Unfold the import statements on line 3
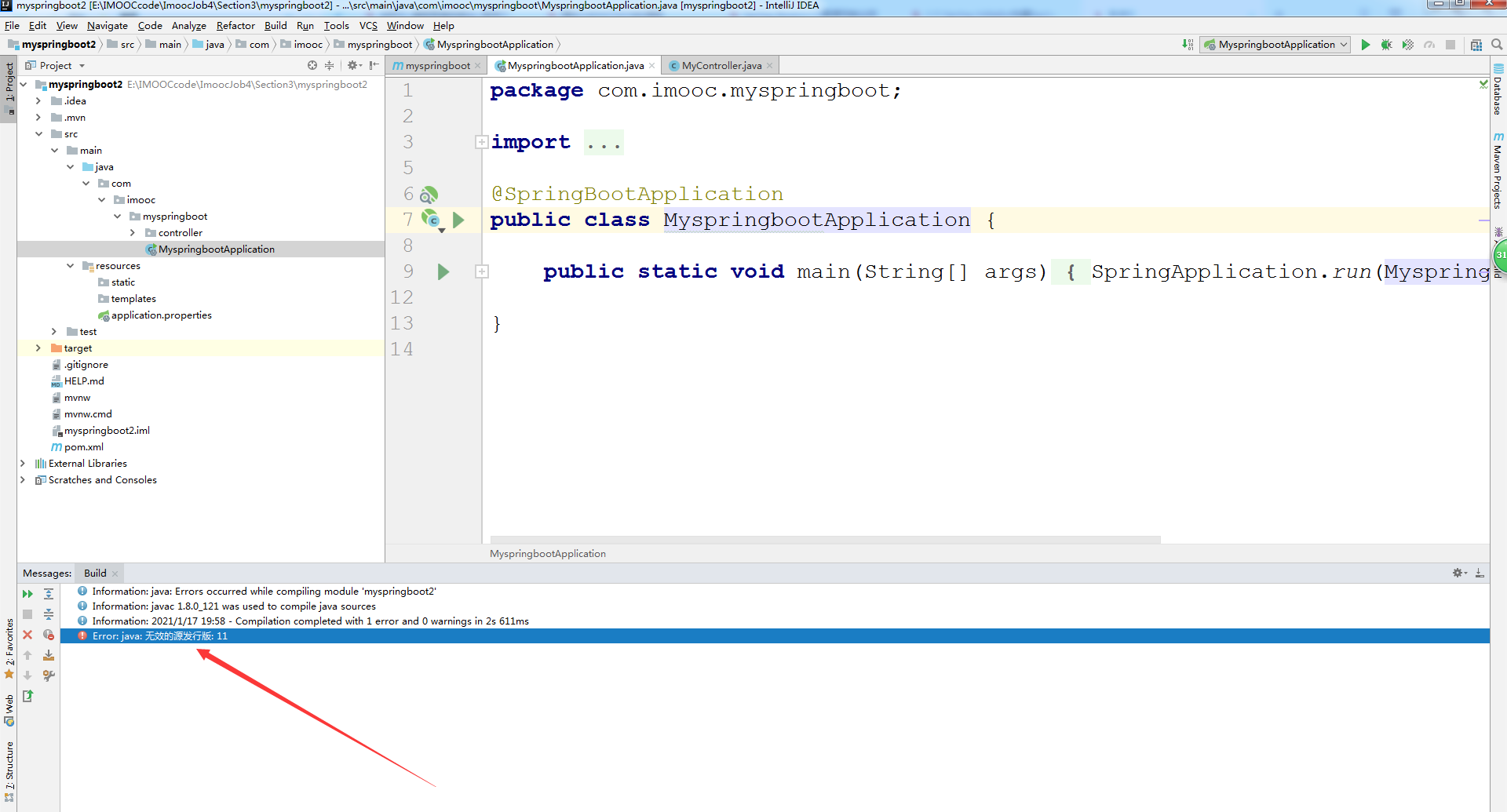 pyautogui.click(x=482, y=142)
